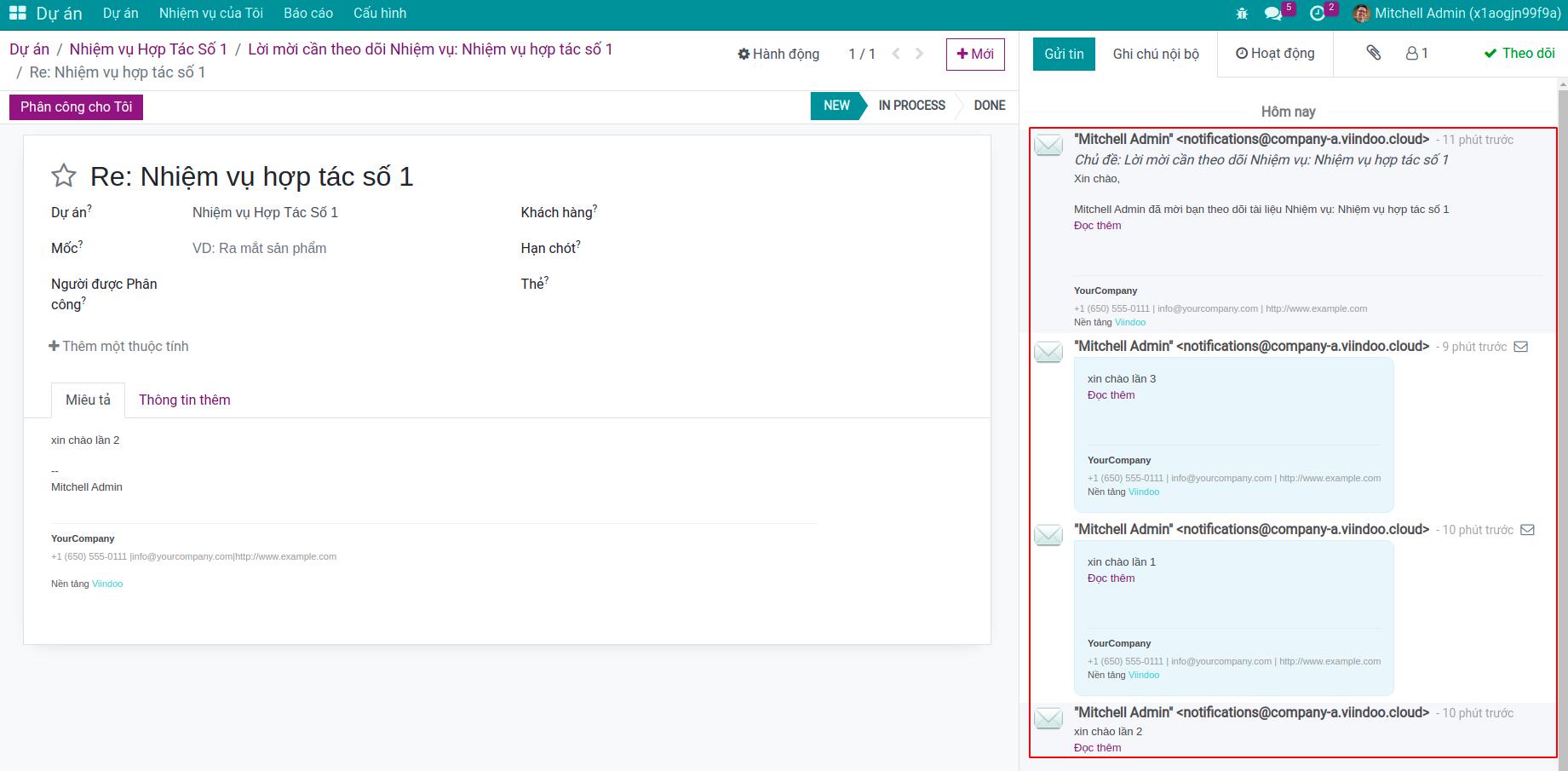The width and height of the screenshot is (1568, 771).
Task: Open the apps grid menu icon
Action: pos(17,14)
